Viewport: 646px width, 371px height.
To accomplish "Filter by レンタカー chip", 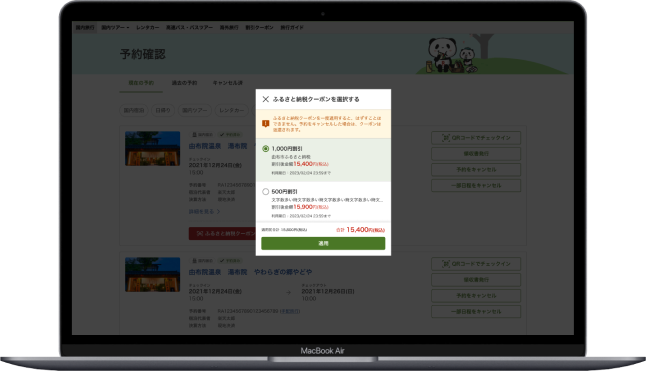I will (x=232, y=110).
